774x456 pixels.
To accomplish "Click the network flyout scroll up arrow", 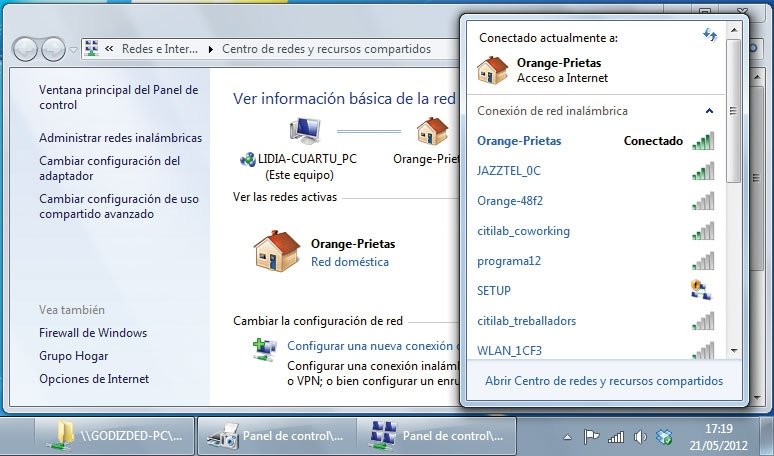I will 734,30.
